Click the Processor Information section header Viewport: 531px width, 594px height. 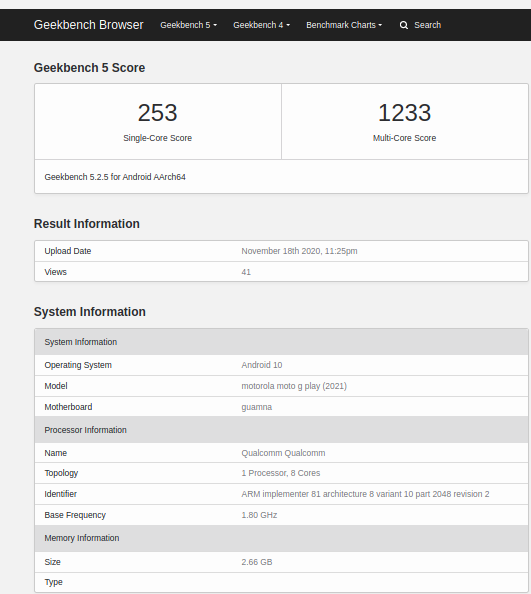[281, 430]
